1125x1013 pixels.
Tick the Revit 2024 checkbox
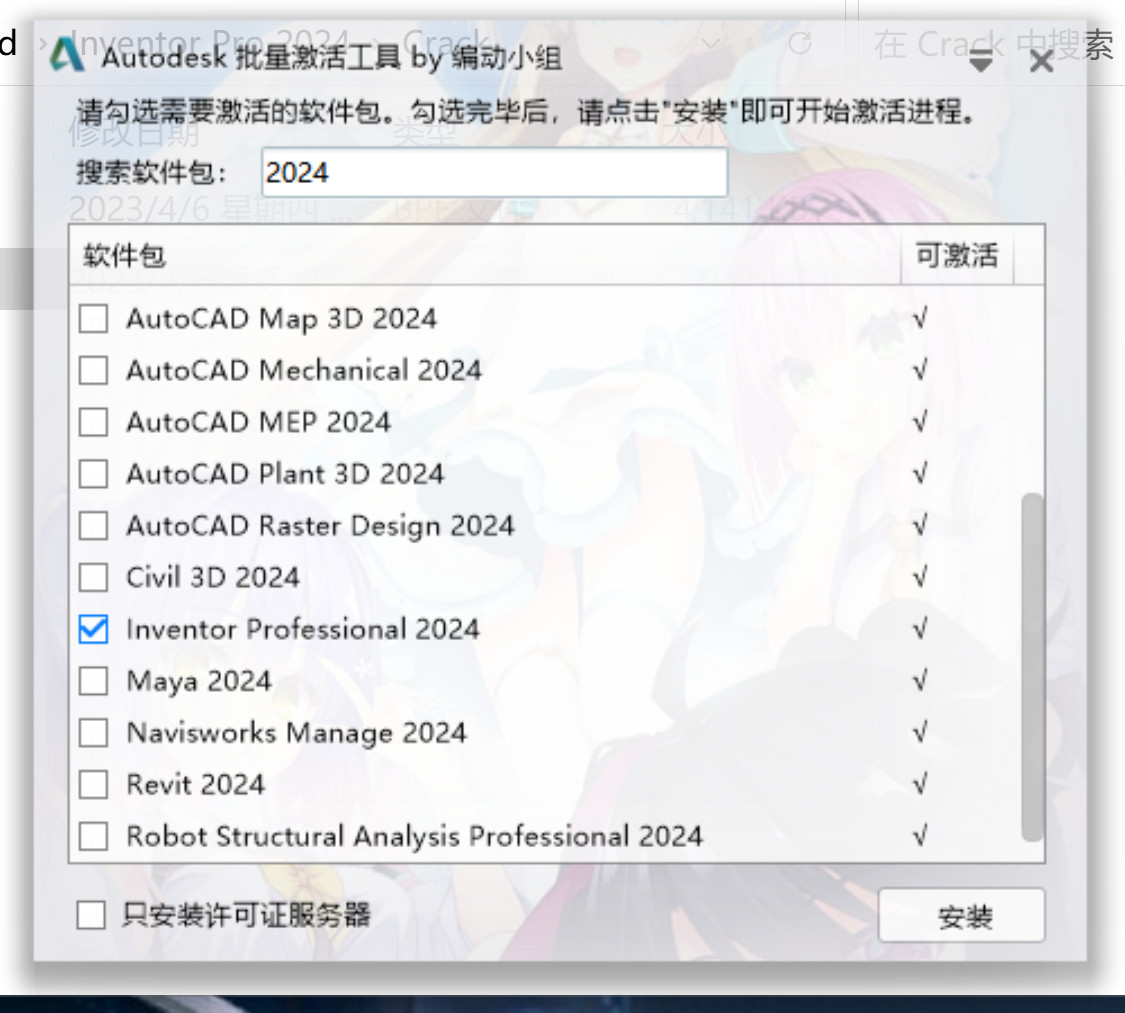pos(93,784)
